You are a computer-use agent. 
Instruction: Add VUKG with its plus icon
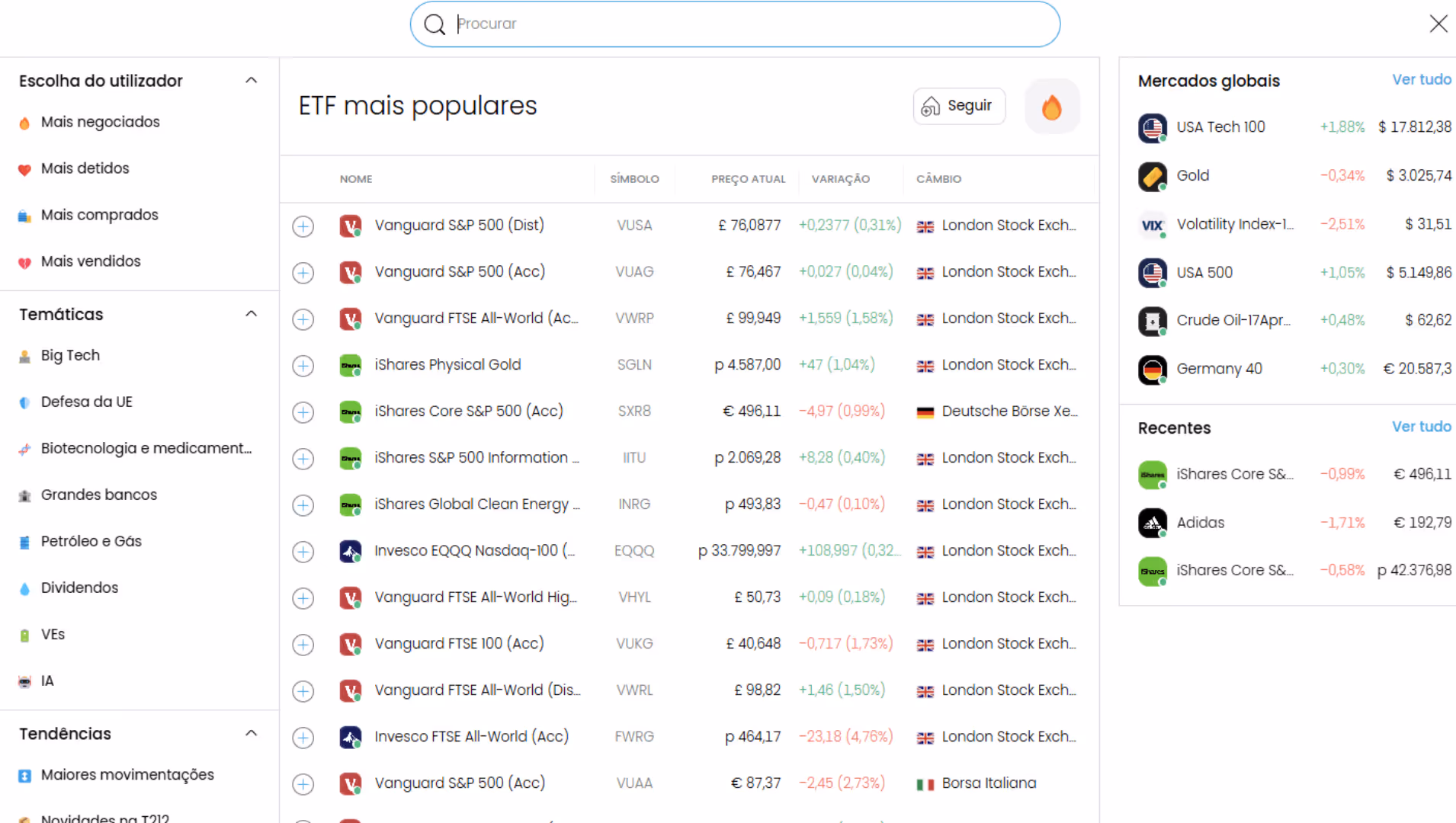point(303,645)
